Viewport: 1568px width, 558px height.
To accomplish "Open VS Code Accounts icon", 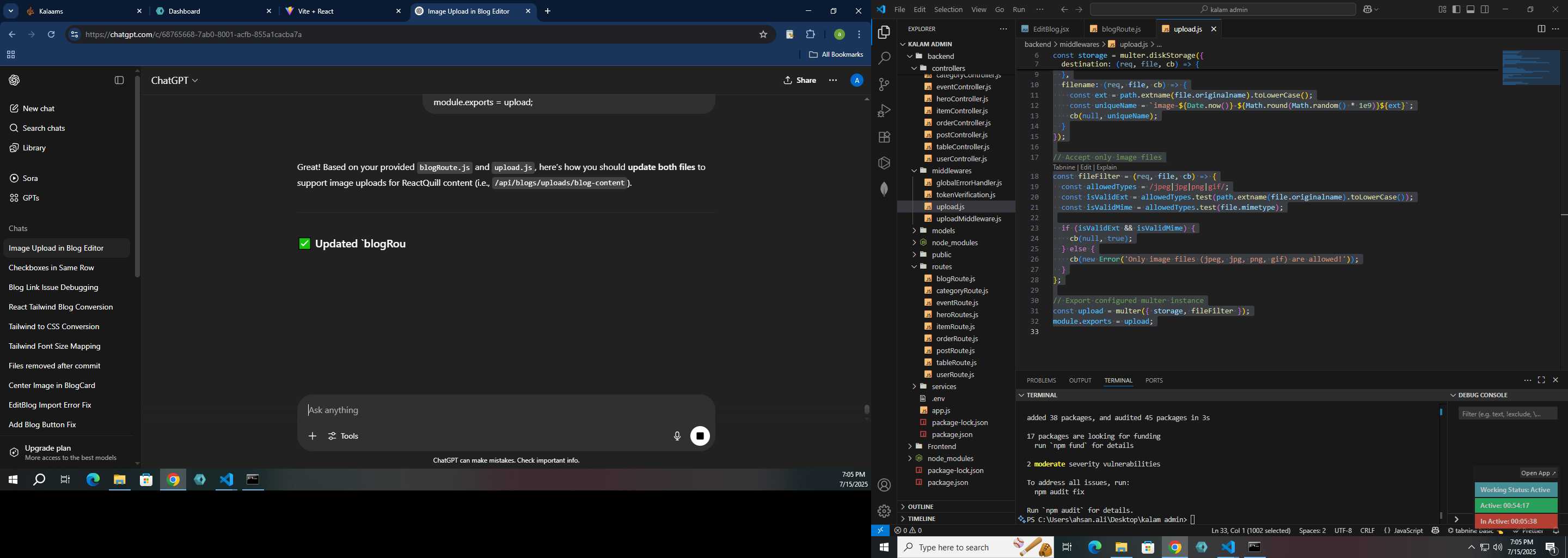I will [x=884, y=485].
